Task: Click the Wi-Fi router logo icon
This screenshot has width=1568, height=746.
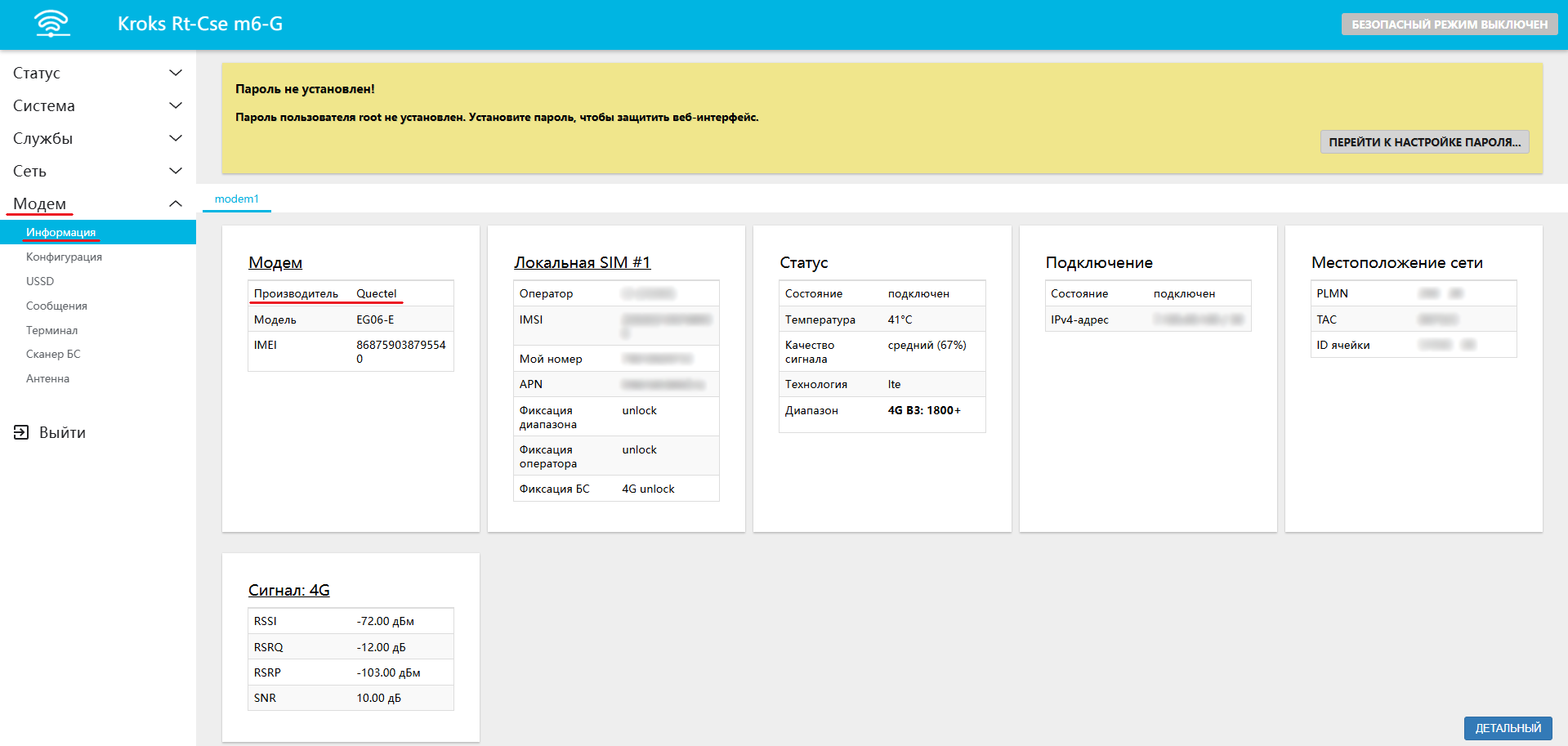Action: tap(52, 24)
